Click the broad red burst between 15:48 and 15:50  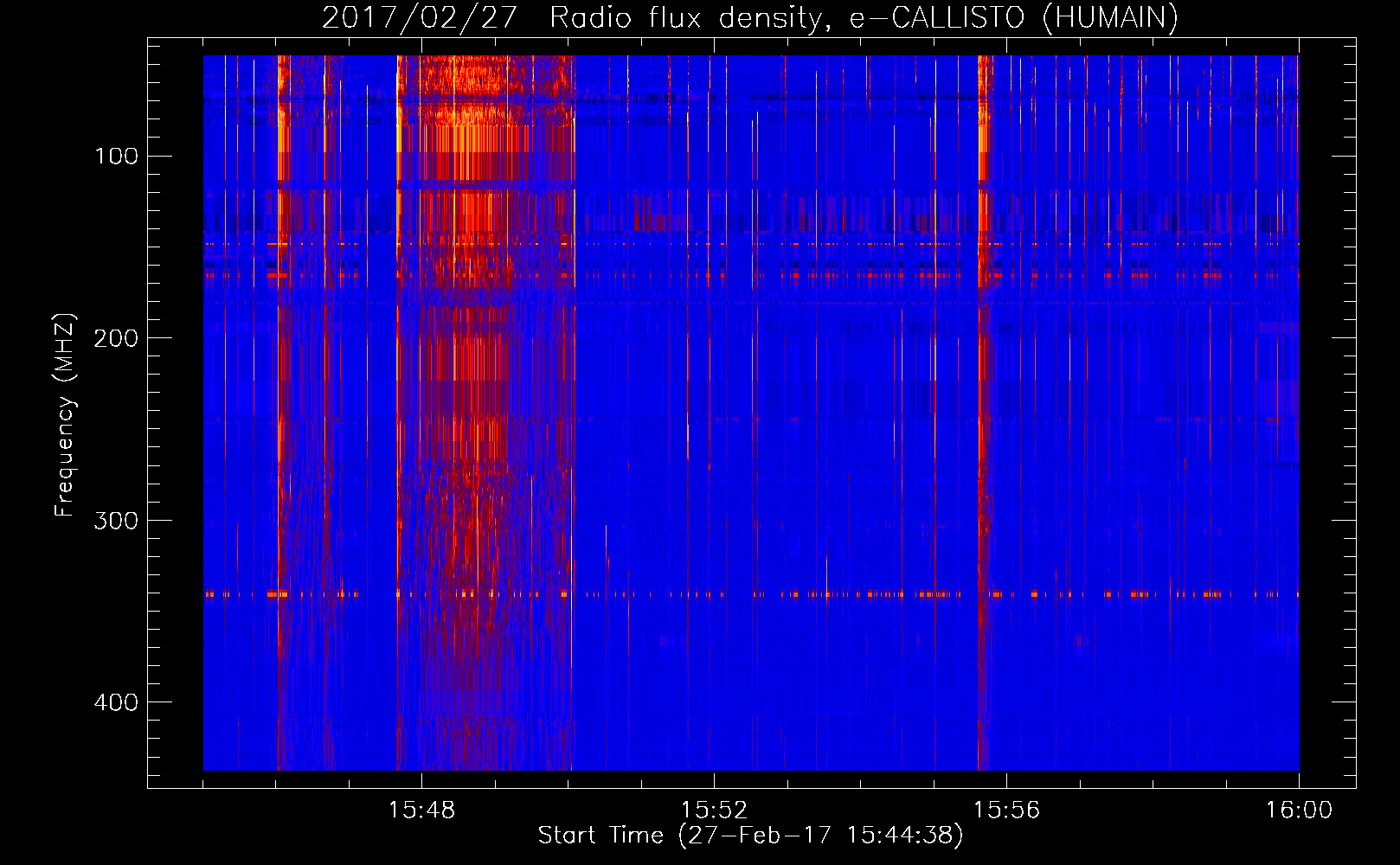485,413
